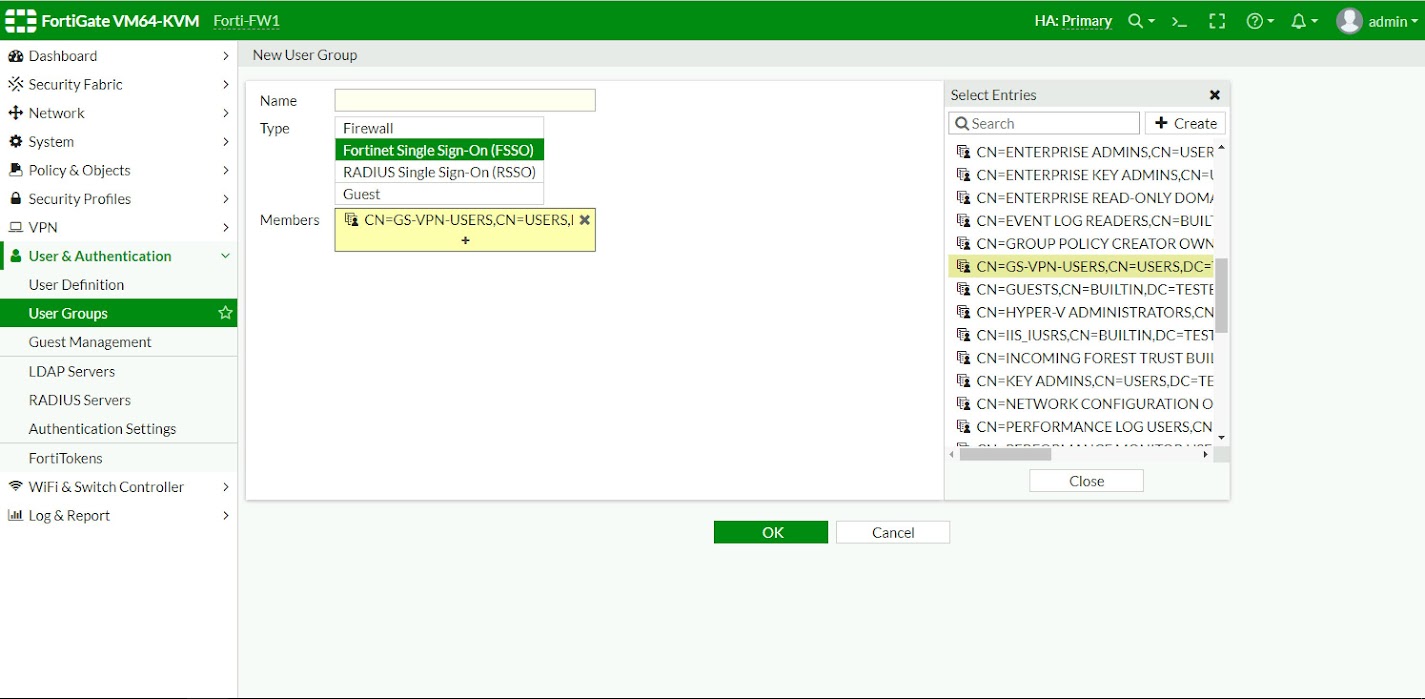This screenshot has width=1425, height=699.
Task: Click the scroll down arrow in entries list
Action: [x=1221, y=438]
